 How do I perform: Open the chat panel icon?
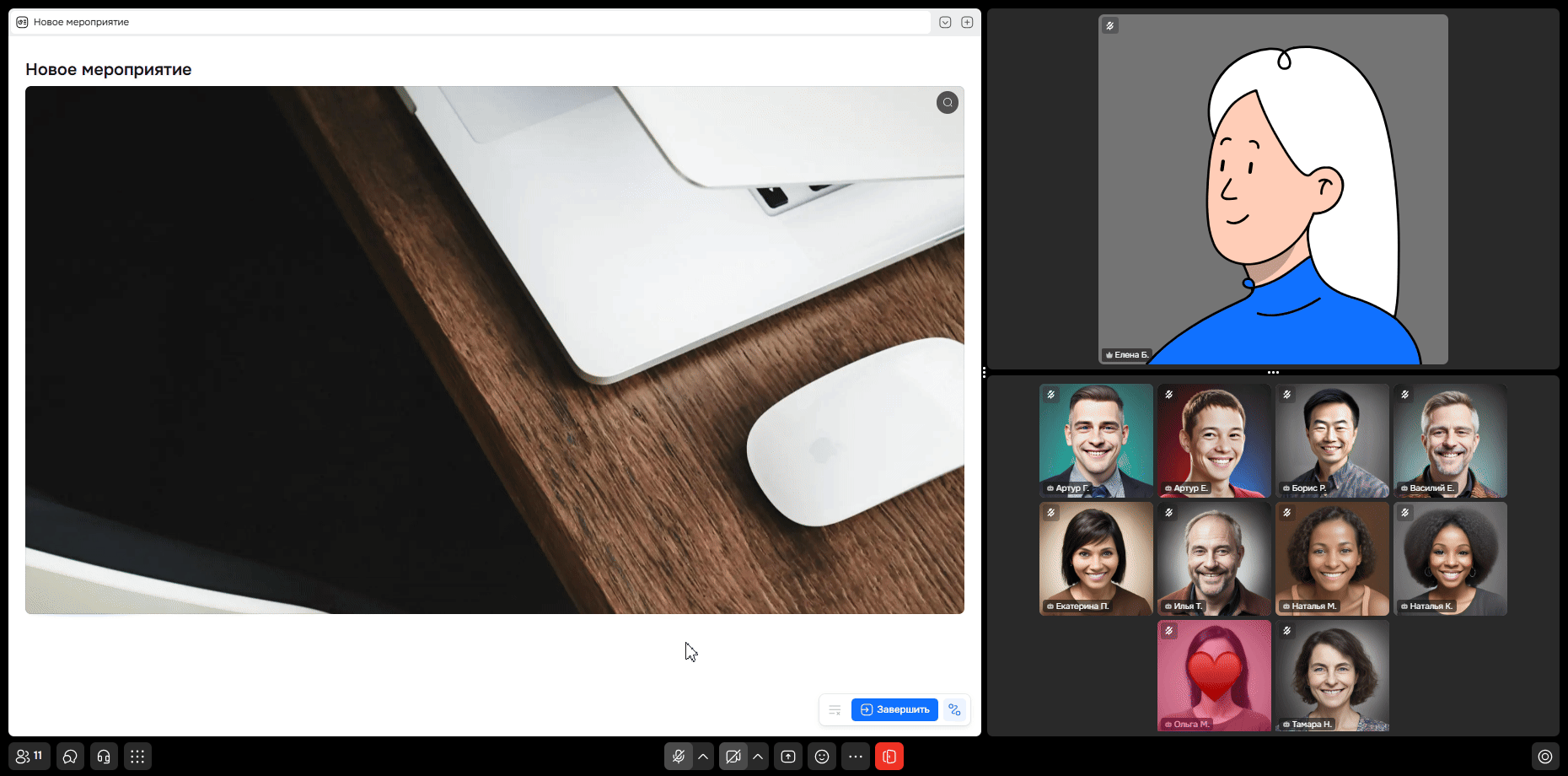point(70,757)
